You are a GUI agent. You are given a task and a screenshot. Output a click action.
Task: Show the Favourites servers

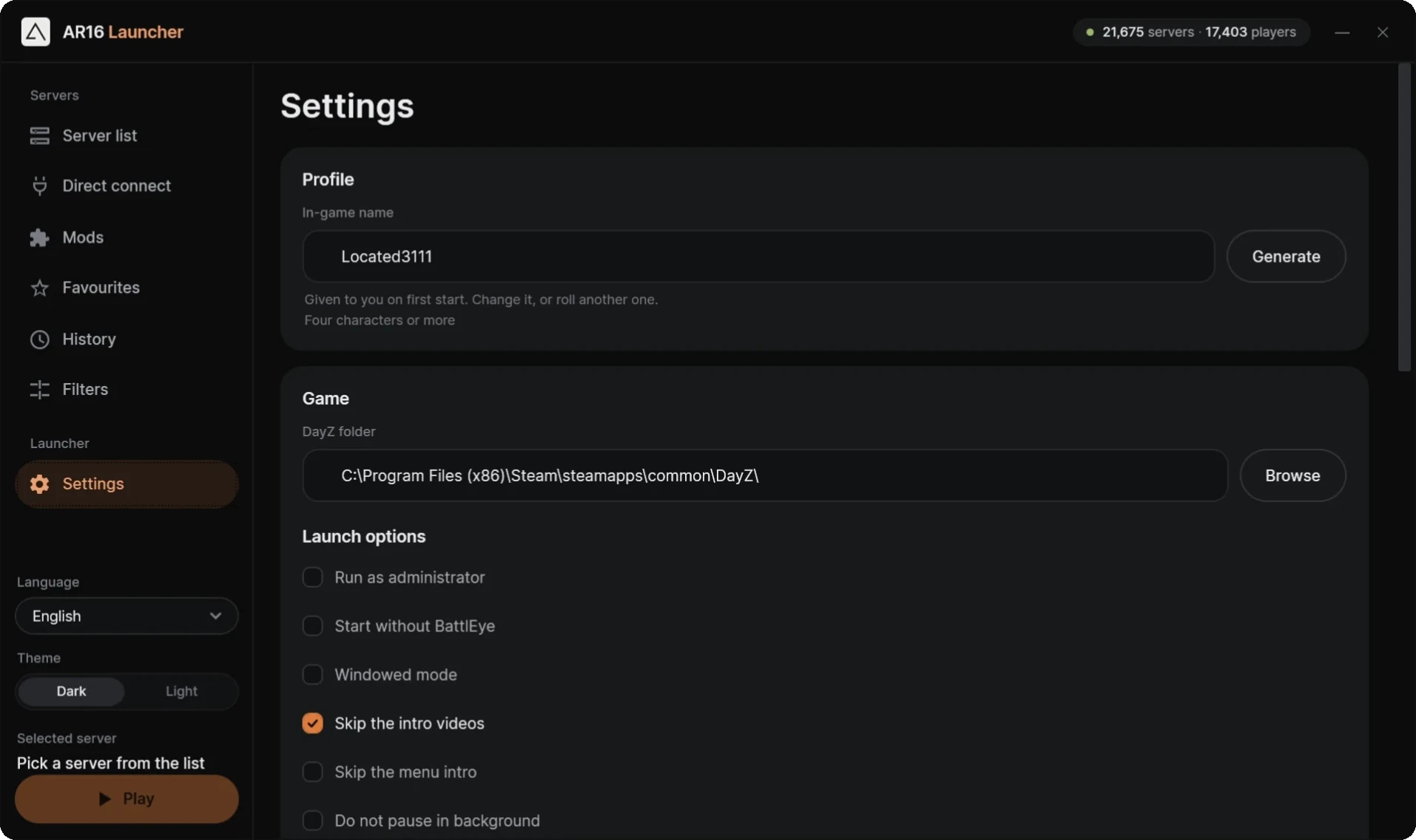127,288
